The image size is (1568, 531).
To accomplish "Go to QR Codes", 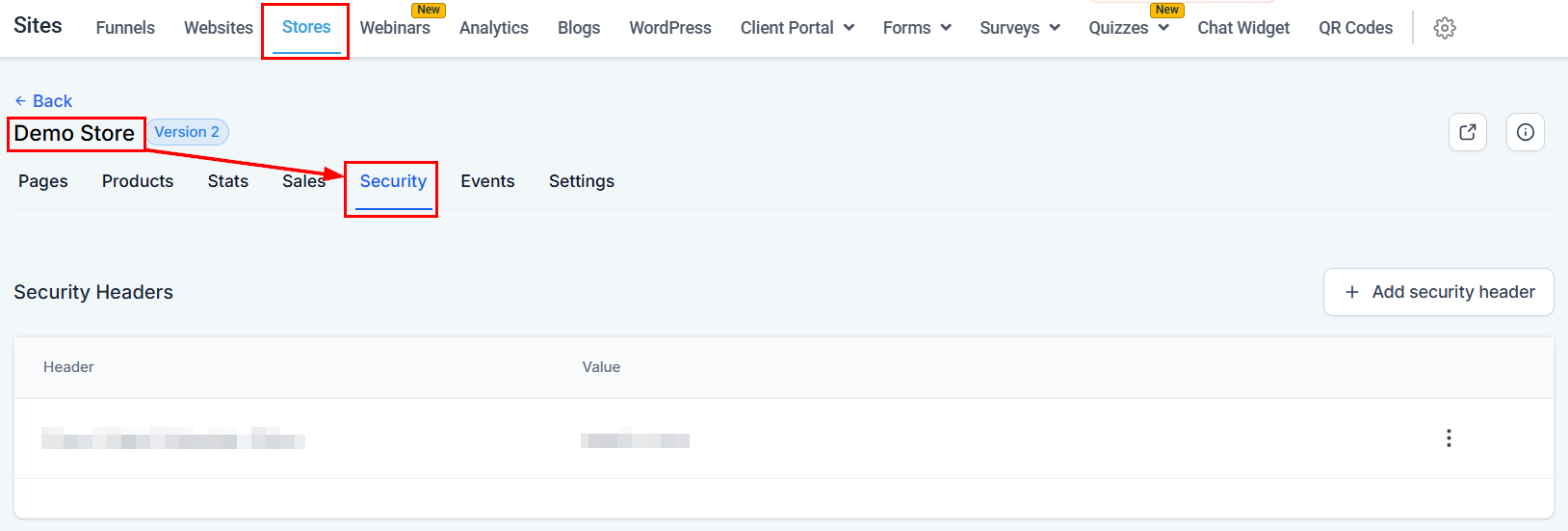I will click(1356, 28).
